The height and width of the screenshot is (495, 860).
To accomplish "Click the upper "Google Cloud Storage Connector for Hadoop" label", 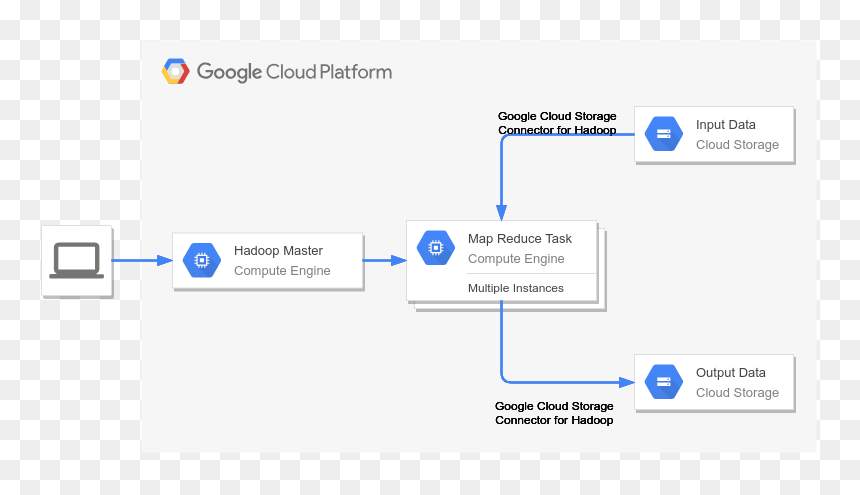I will (x=557, y=123).
